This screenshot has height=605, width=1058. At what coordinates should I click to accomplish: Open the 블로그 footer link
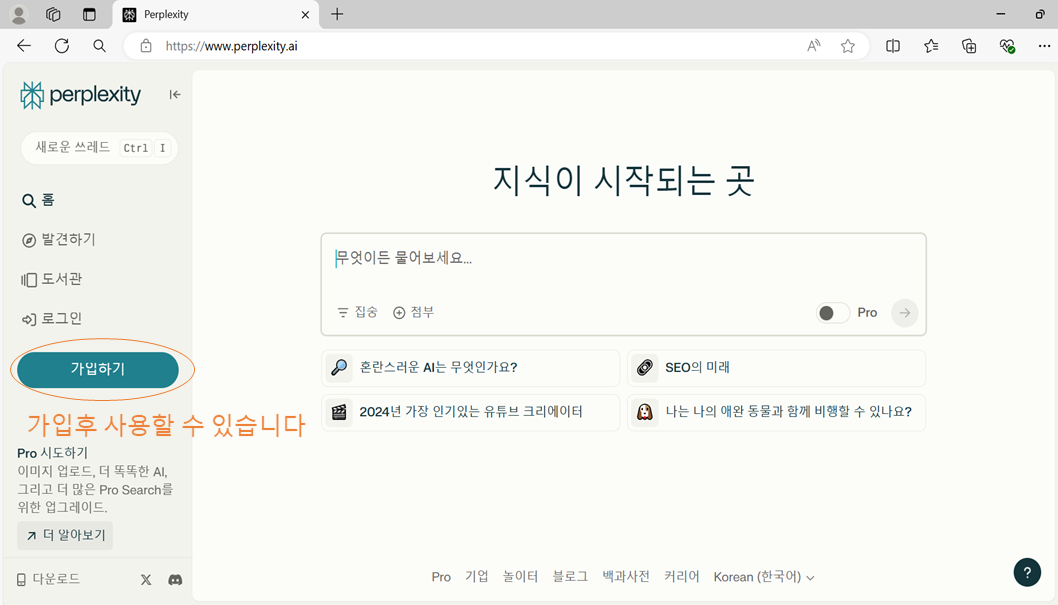(570, 577)
